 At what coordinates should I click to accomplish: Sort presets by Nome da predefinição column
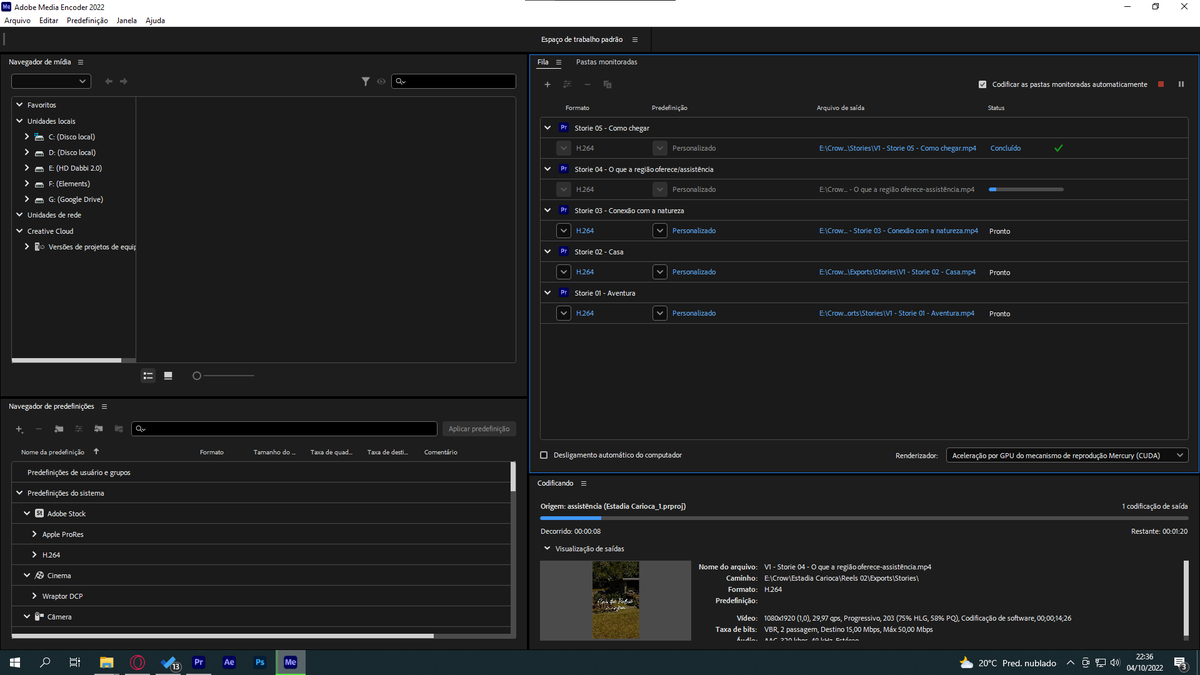53,452
